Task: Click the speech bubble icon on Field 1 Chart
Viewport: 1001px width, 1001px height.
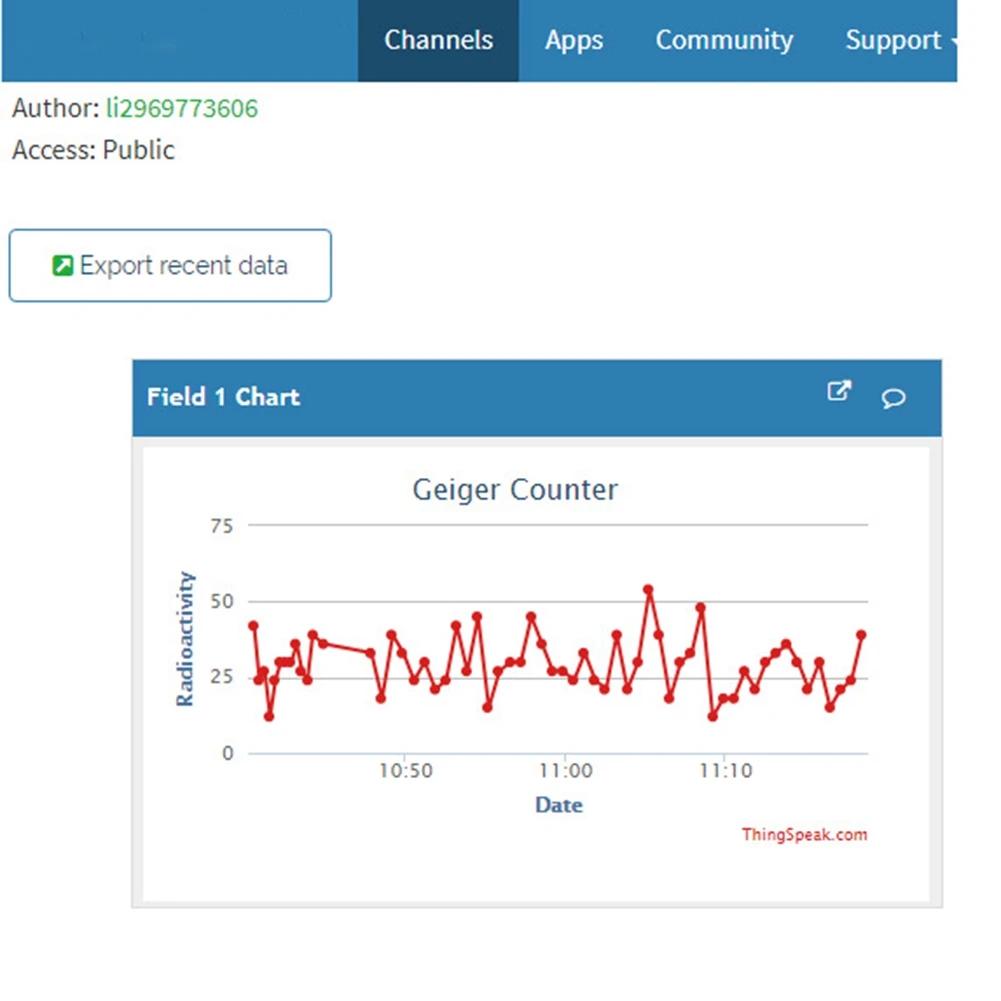Action: point(893,399)
